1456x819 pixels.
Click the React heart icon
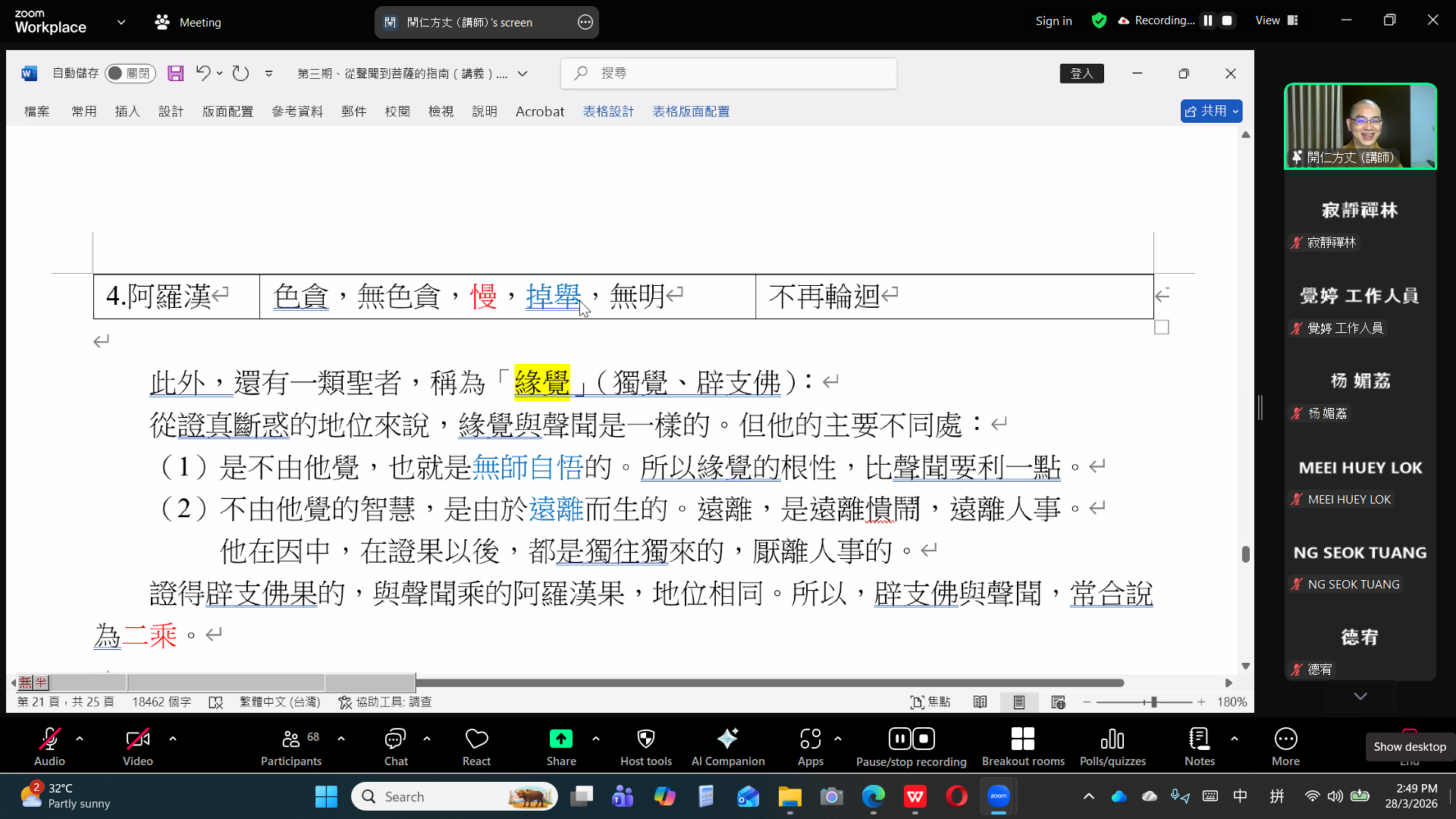tap(476, 739)
